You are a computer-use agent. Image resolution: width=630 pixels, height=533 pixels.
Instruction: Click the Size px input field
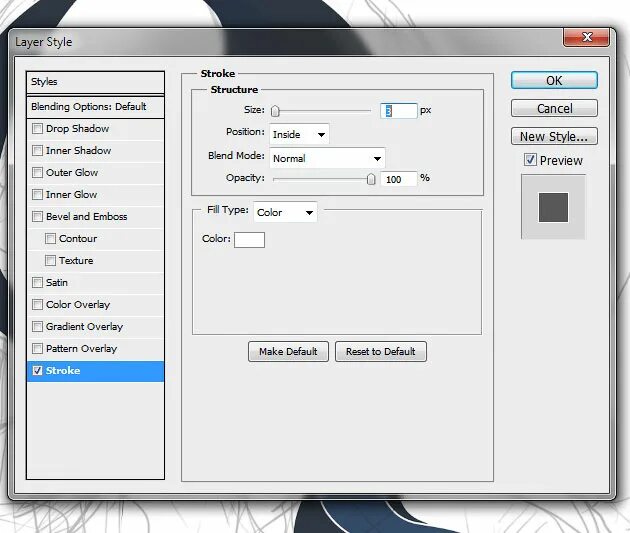399,111
